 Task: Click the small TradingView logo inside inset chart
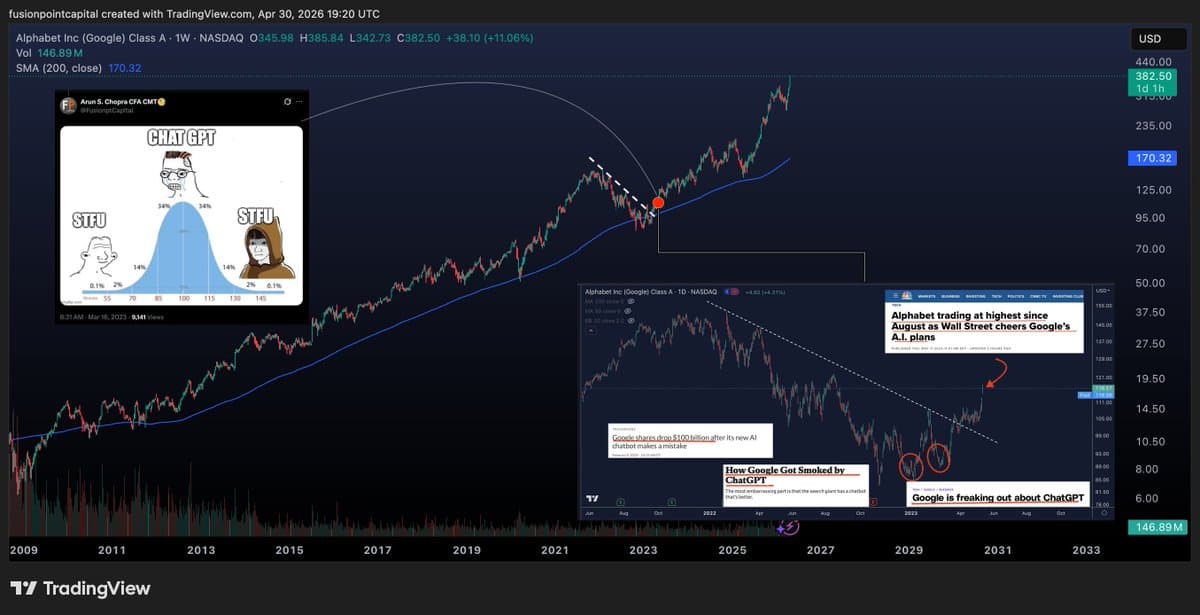pos(592,498)
